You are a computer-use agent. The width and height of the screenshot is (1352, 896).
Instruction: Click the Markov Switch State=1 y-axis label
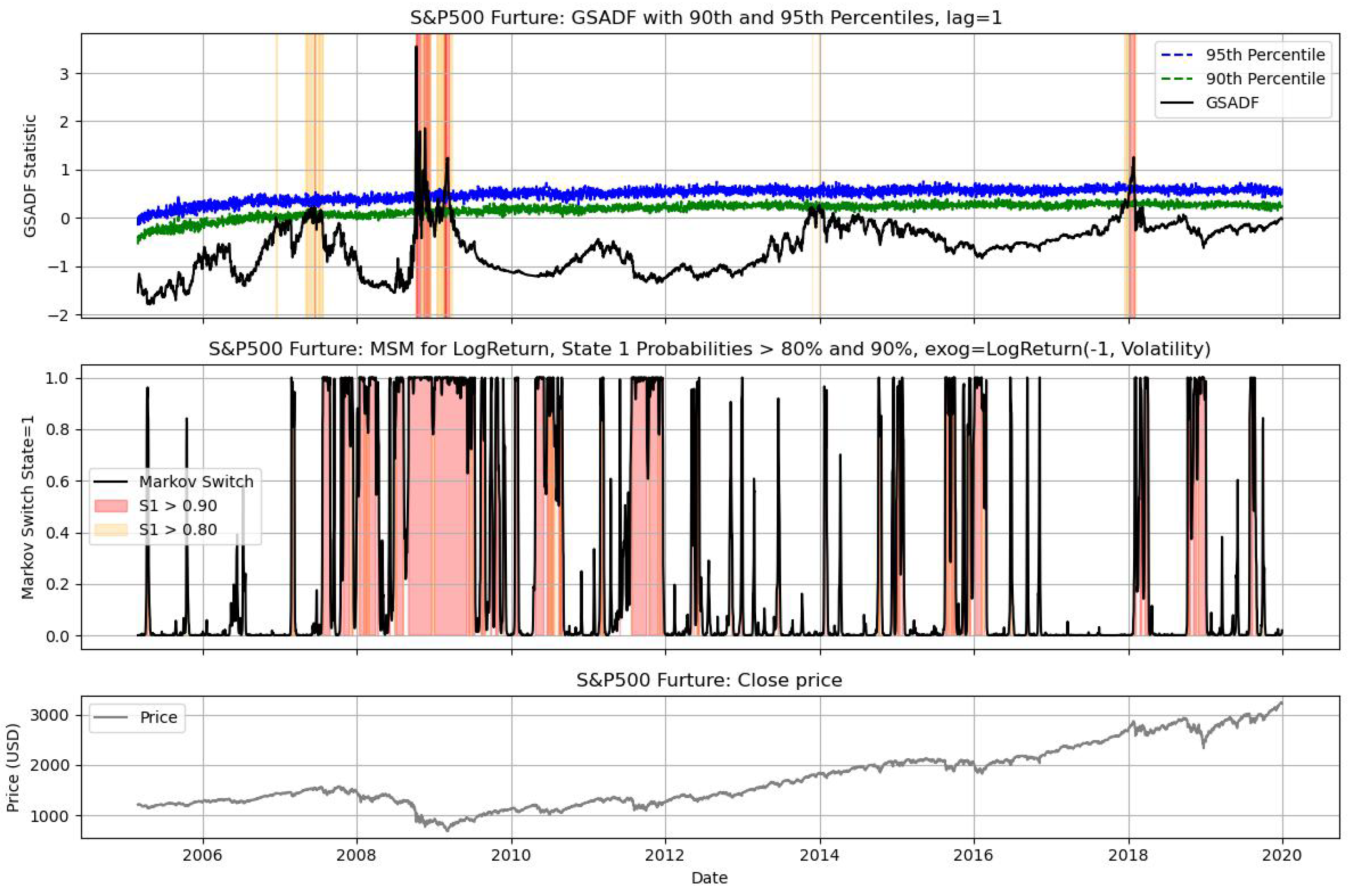click(x=27, y=507)
